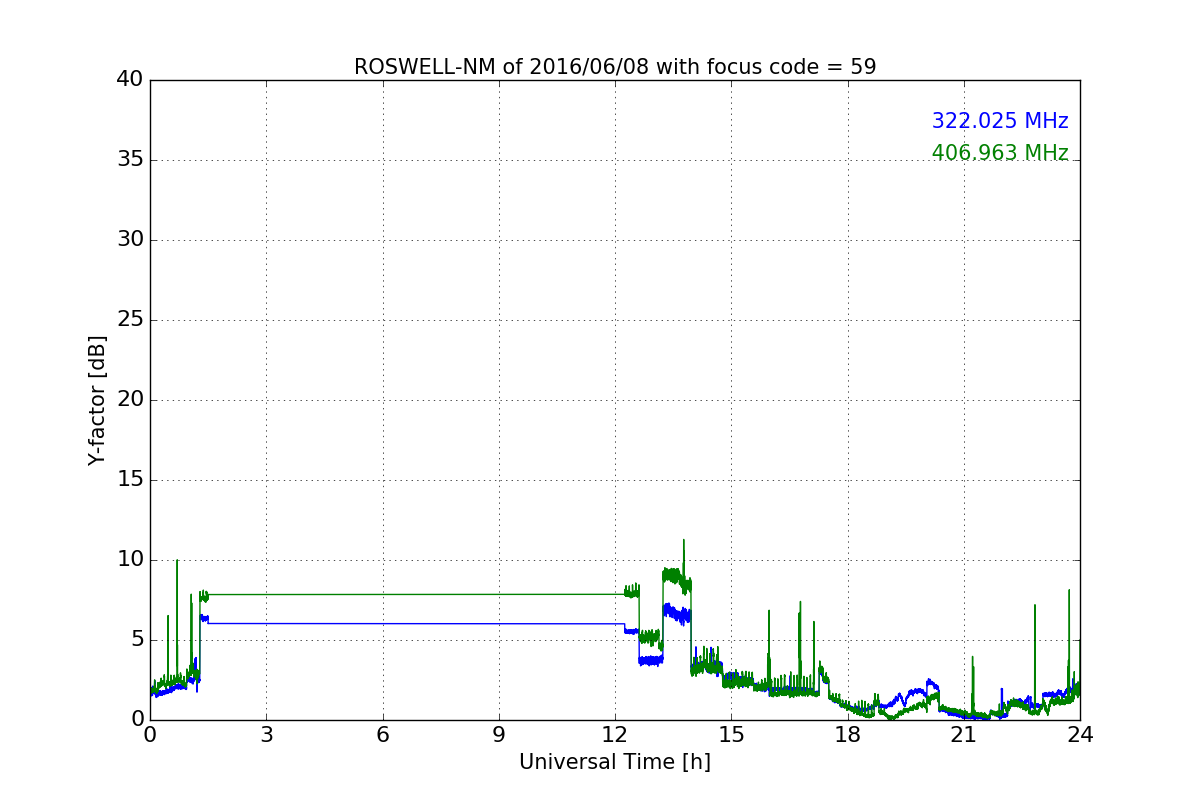Image resolution: width=1200 pixels, height=800 pixels.
Task: Click the x-axis tick label 9
Action: coord(499,735)
